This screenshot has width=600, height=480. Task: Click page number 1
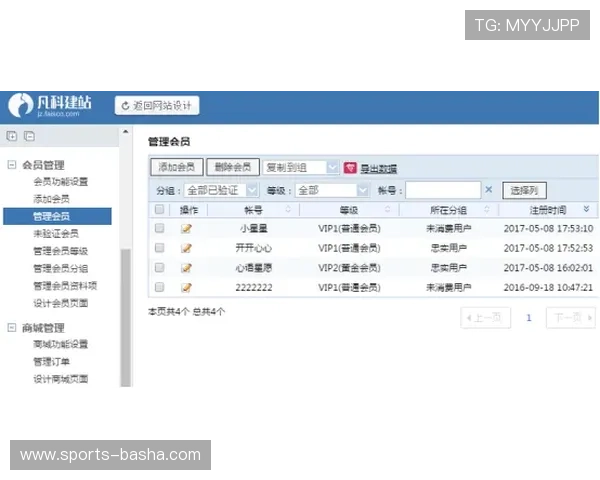529,317
